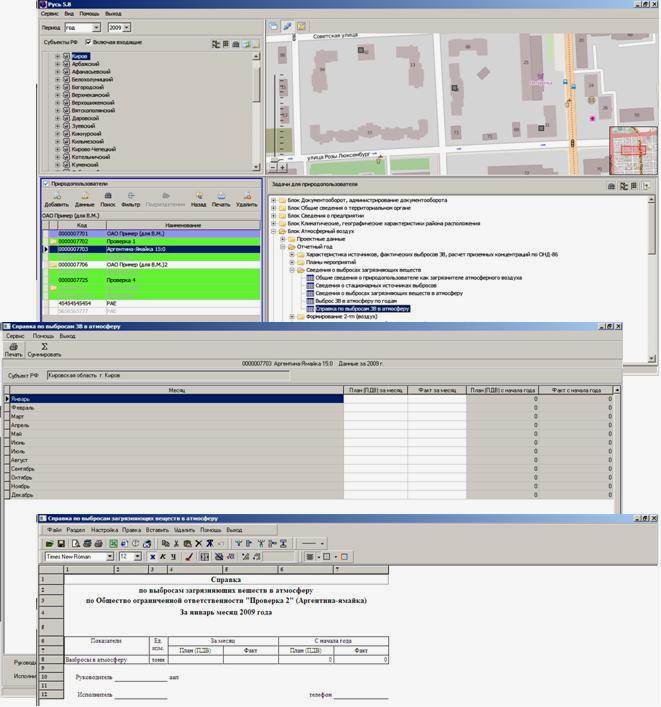The width and height of the screenshot is (661, 707).
Task: Click the Удалить icon in Природопользователи toolbar
Action: click(x=246, y=197)
